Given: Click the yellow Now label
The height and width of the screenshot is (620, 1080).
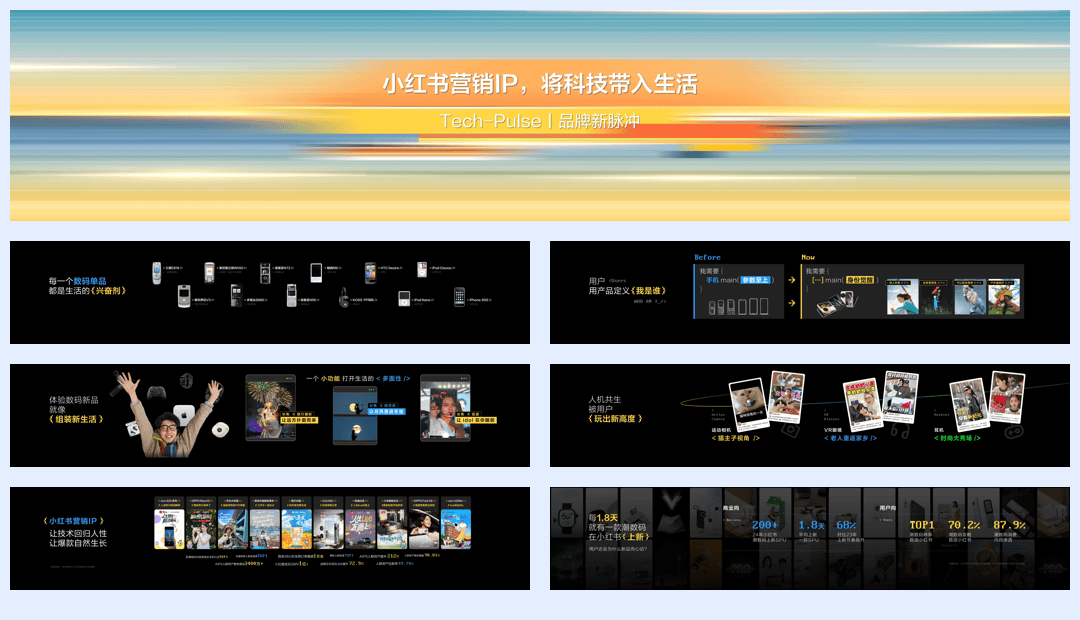Looking at the screenshot, I should [x=808, y=257].
